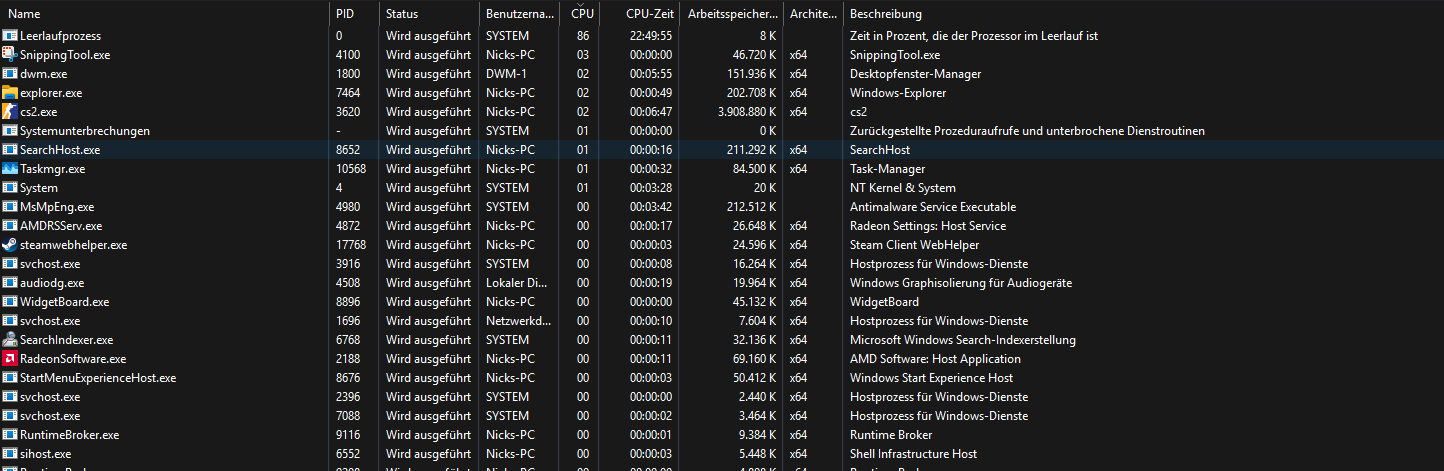Click icon of svchost.exe with PID 2396

[x=10, y=397]
